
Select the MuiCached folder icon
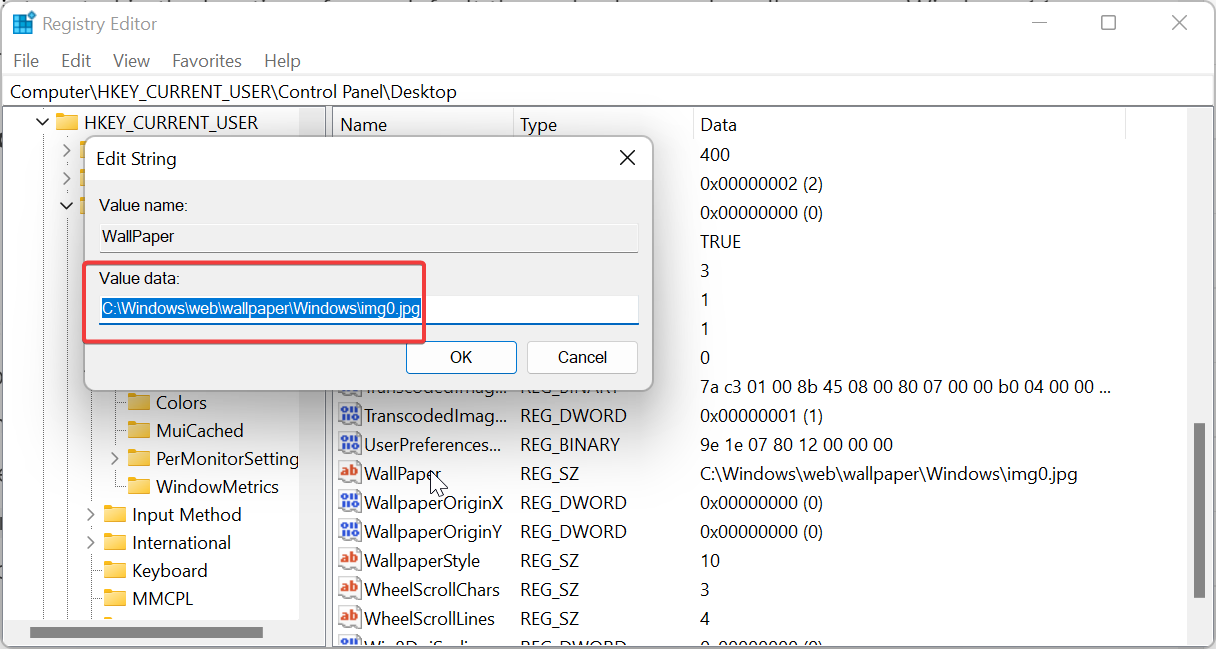(x=139, y=430)
